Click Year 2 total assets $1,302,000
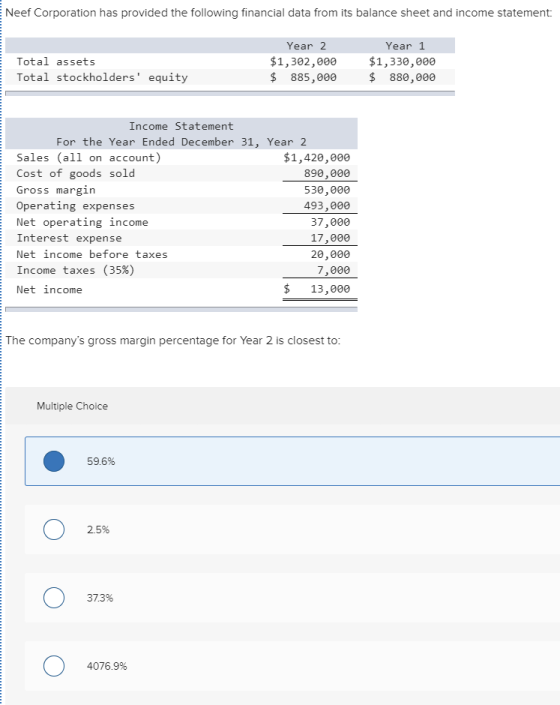The image size is (560, 705). tap(303, 62)
